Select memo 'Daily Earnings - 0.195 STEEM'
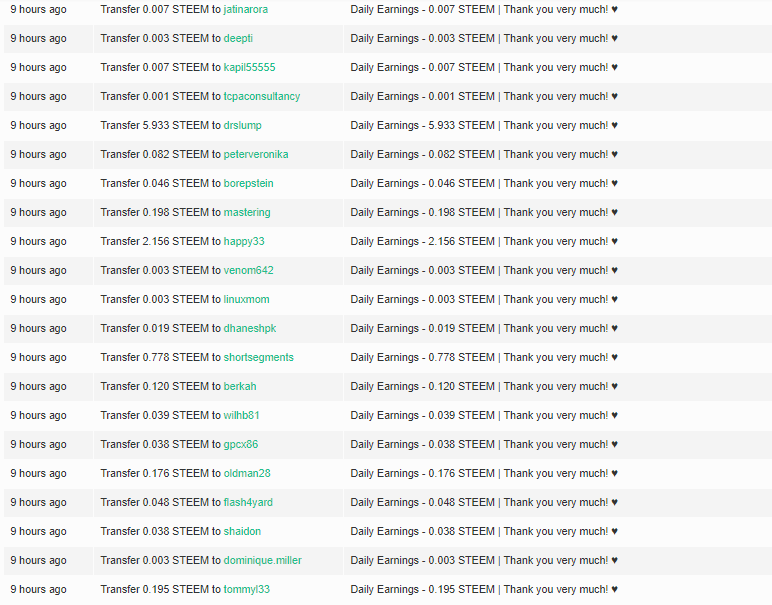Image resolution: width=772 pixels, height=605 pixels. 422,590
